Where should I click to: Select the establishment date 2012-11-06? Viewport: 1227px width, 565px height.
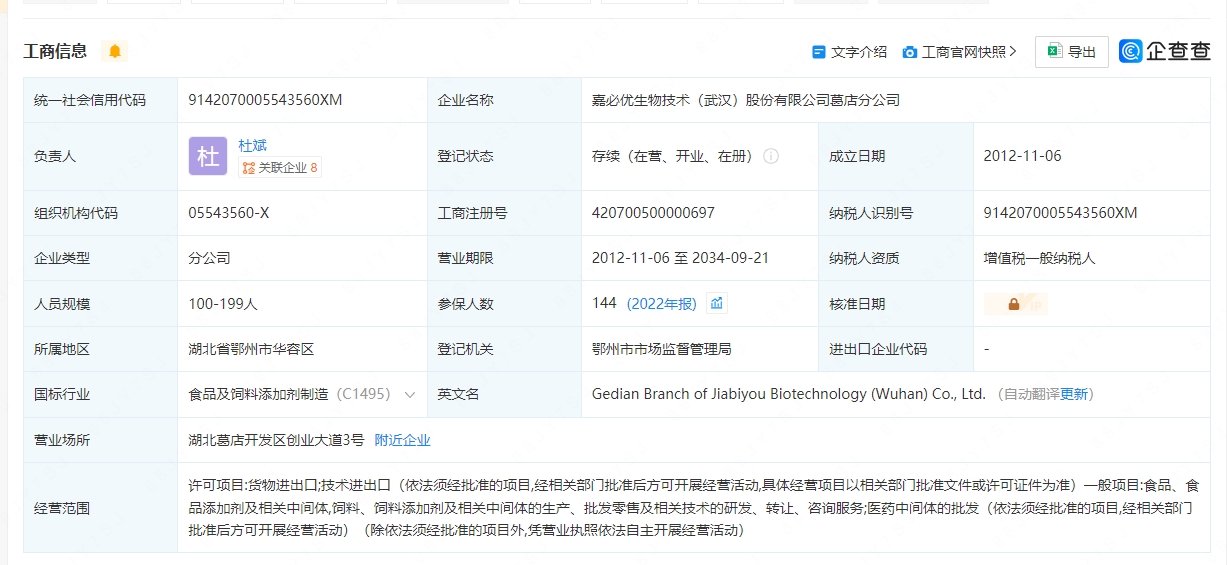1022,157
